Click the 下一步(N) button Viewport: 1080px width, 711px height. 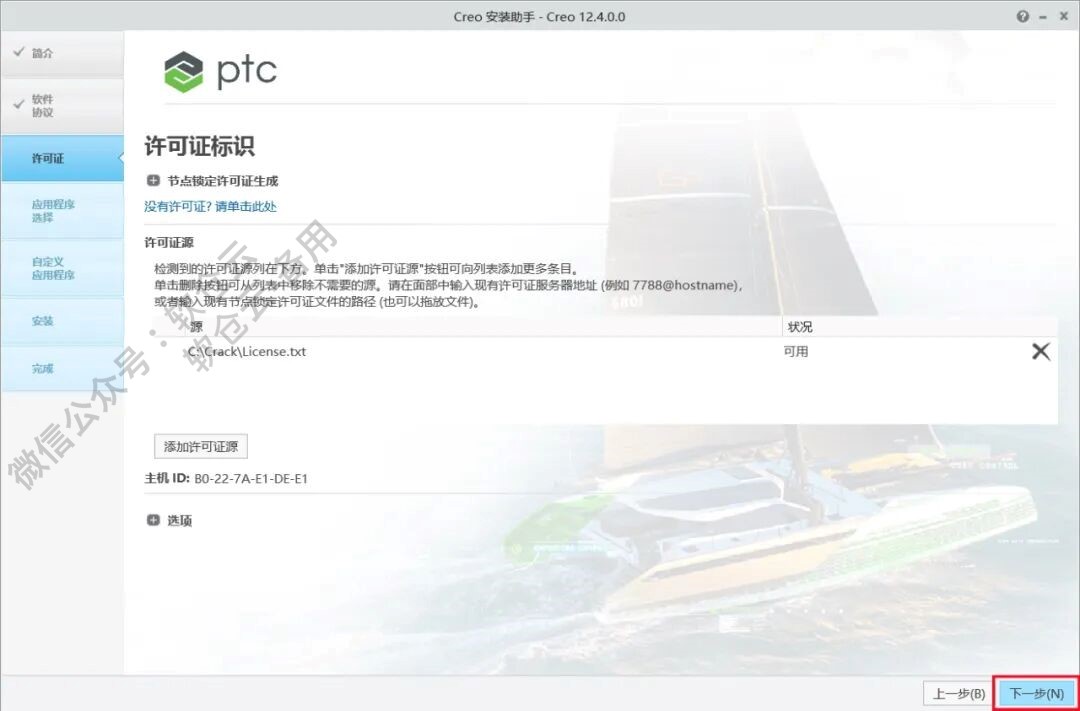tap(1036, 693)
